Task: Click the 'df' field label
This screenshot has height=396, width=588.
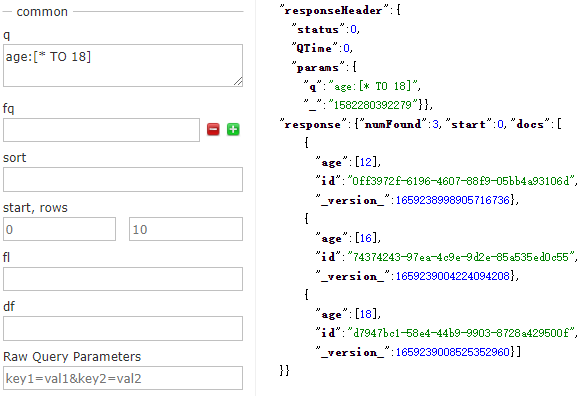Action: click(x=9, y=306)
